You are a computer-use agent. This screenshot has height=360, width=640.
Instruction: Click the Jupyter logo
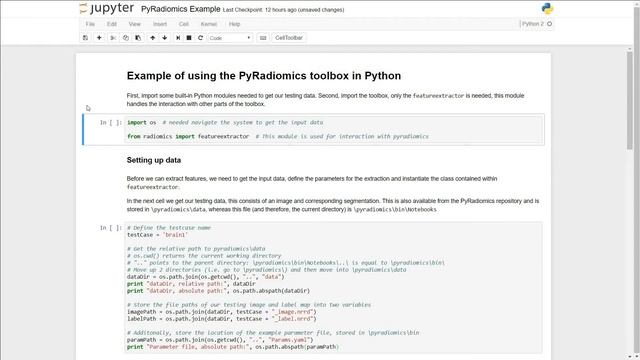(x=107, y=8)
